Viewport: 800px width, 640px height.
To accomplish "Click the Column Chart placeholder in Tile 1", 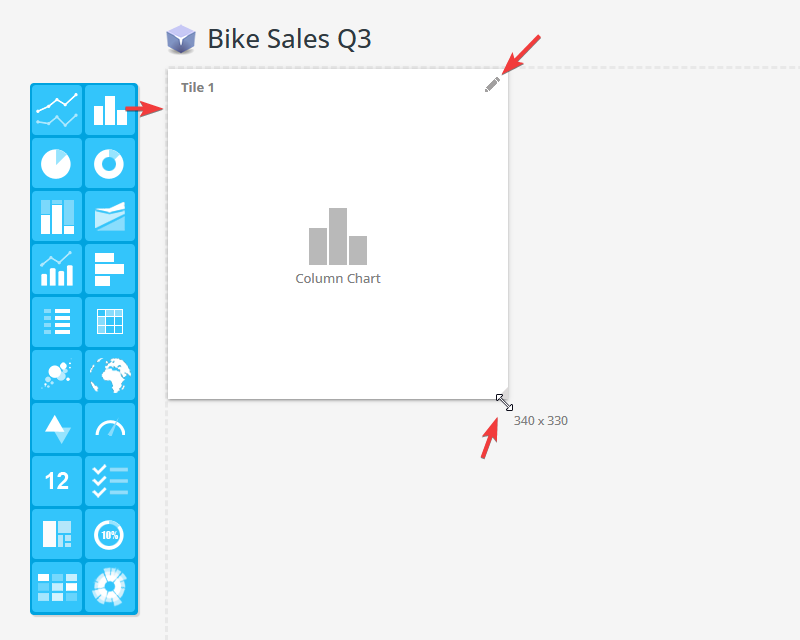I will click(x=338, y=246).
